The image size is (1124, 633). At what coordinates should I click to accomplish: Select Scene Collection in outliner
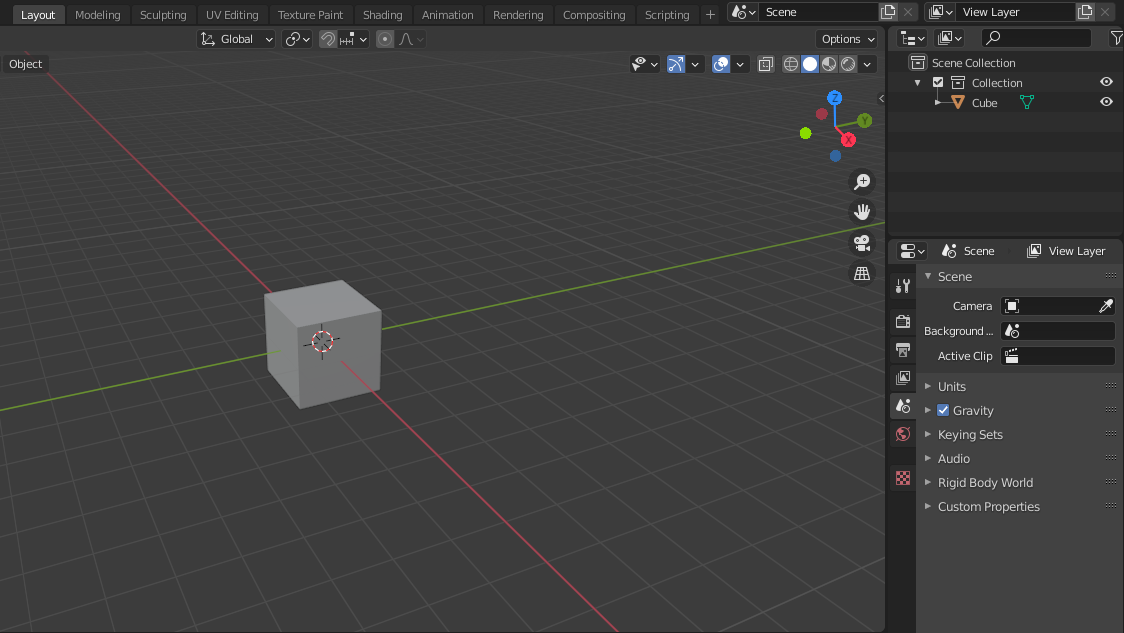pos(973,63)
